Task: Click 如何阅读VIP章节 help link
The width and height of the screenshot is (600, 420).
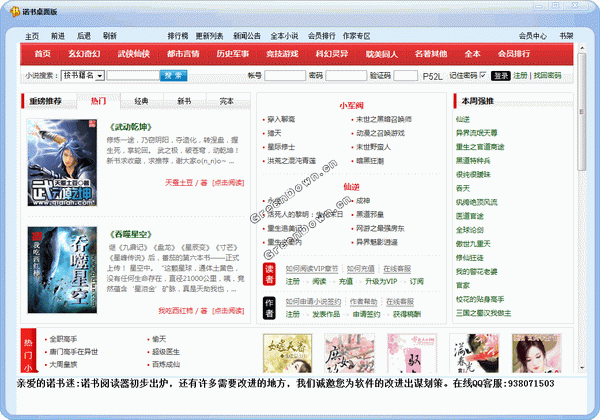Action: click(x=312, y=269)
